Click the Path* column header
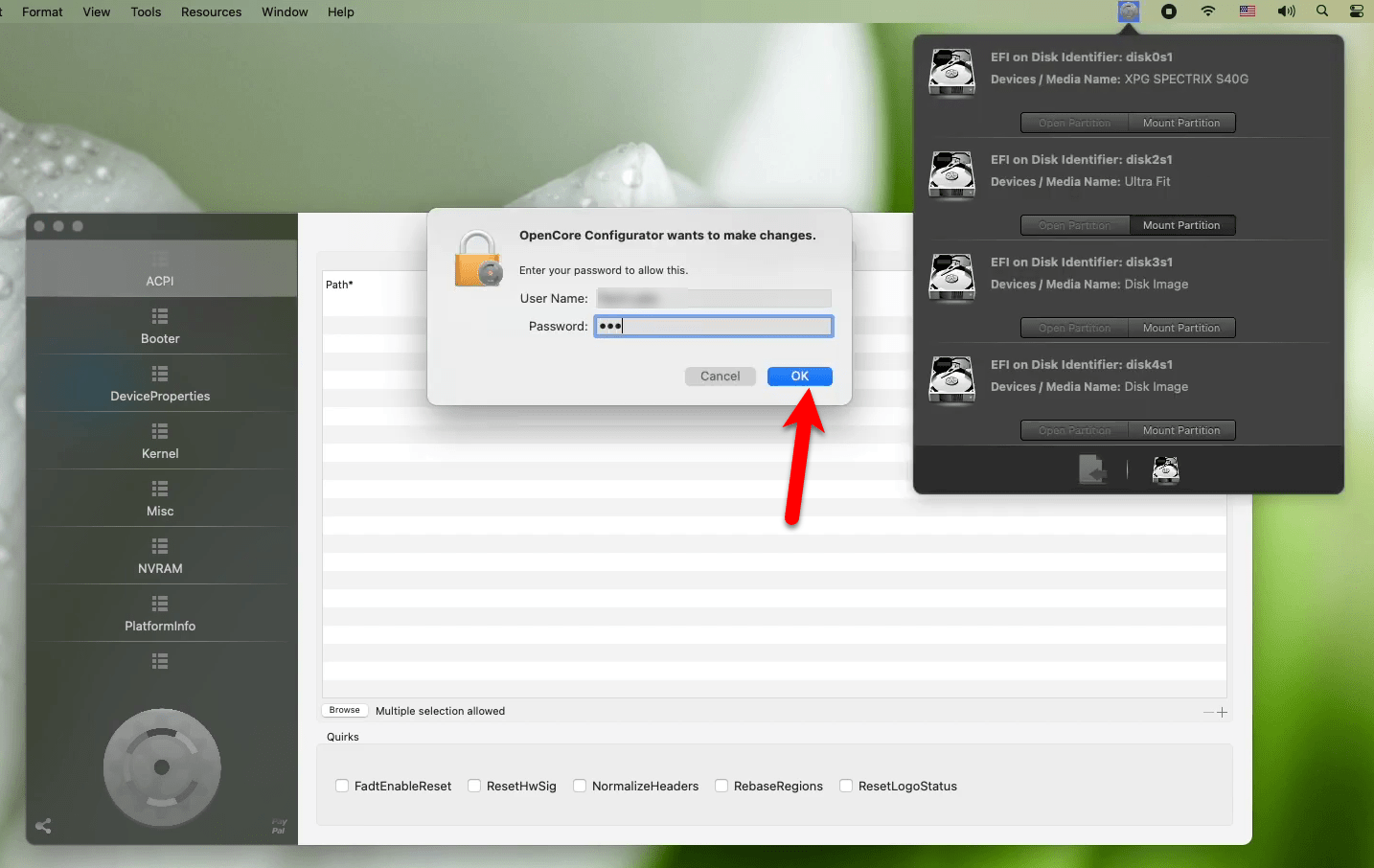 tap(339, 285)
